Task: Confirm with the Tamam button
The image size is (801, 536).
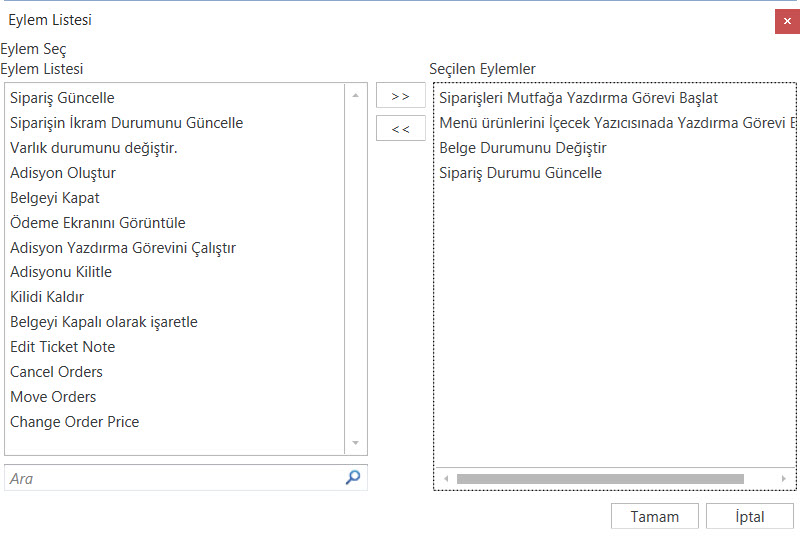Action: tap(654, 517)
